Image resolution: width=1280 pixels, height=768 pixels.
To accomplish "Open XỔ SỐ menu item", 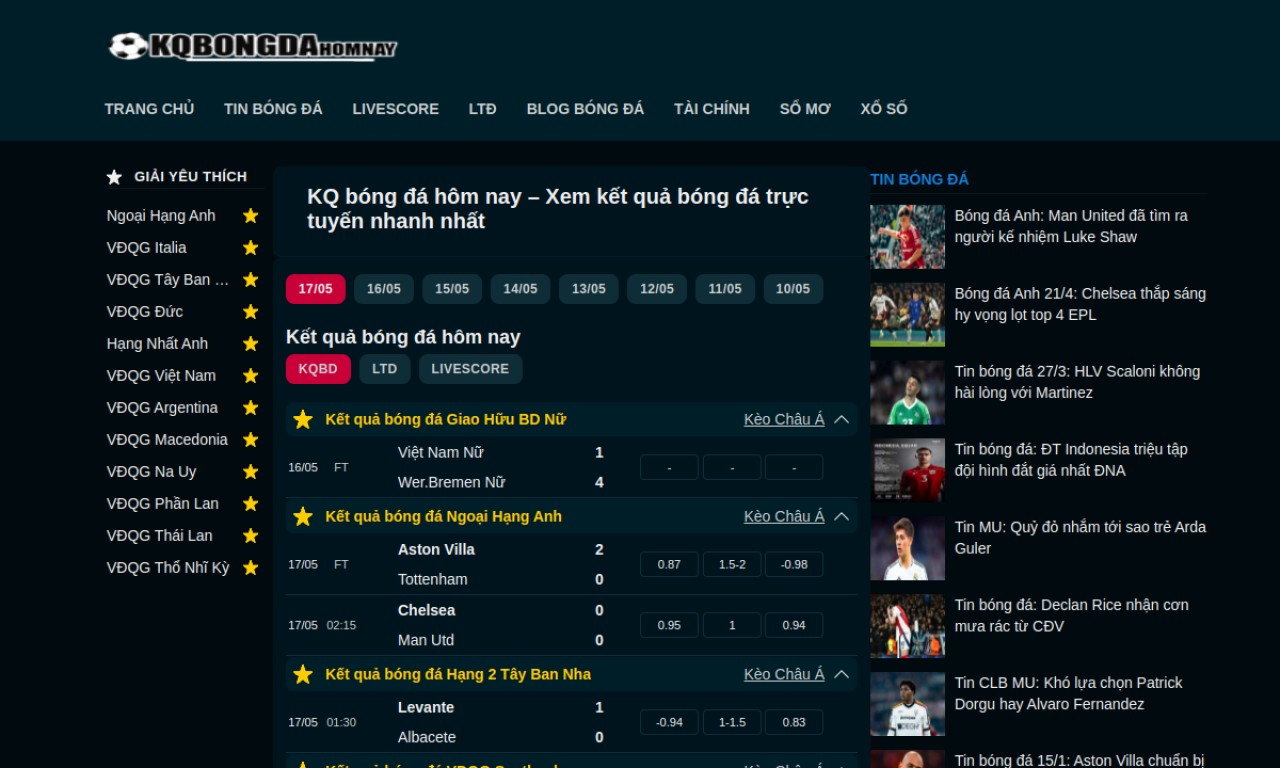I will coord(884,109).
